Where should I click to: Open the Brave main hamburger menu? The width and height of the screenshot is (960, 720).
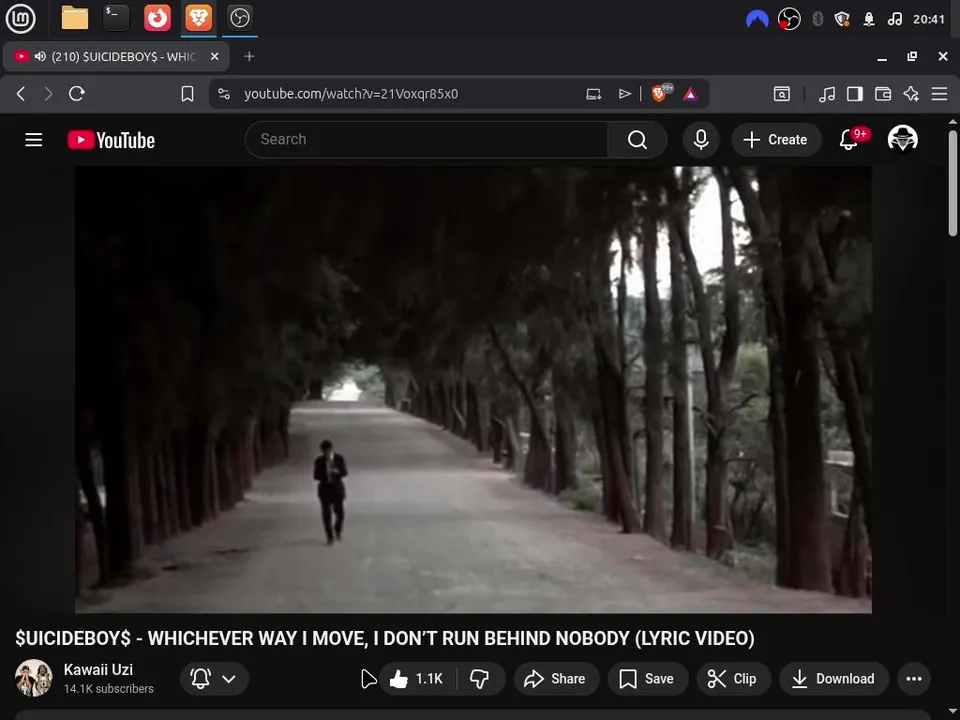pos(939,94)
